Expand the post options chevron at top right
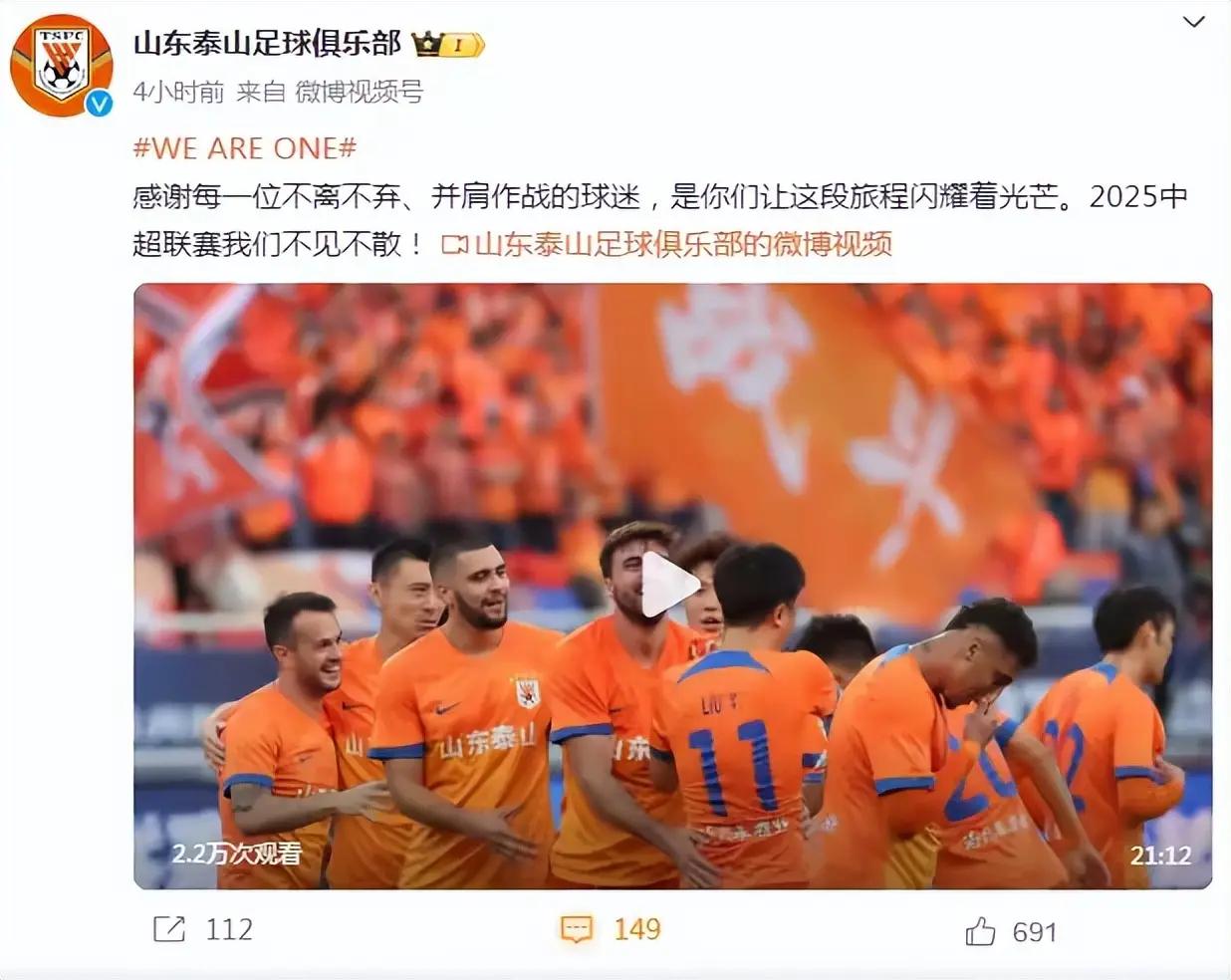This screenshot has width=1231, height=980. pyautogui.click(x=1193, y=22)
